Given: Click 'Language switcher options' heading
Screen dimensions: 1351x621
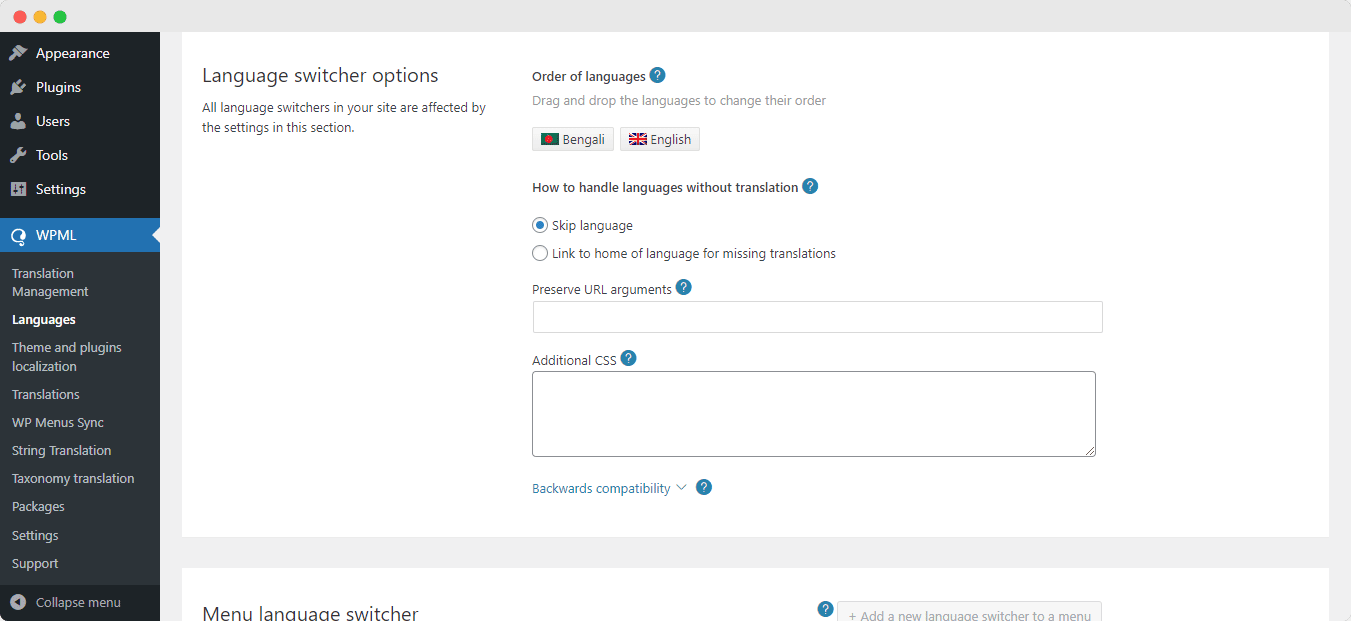Looking at the screenshot, I should pyautogui.click(x=320, y=76).
